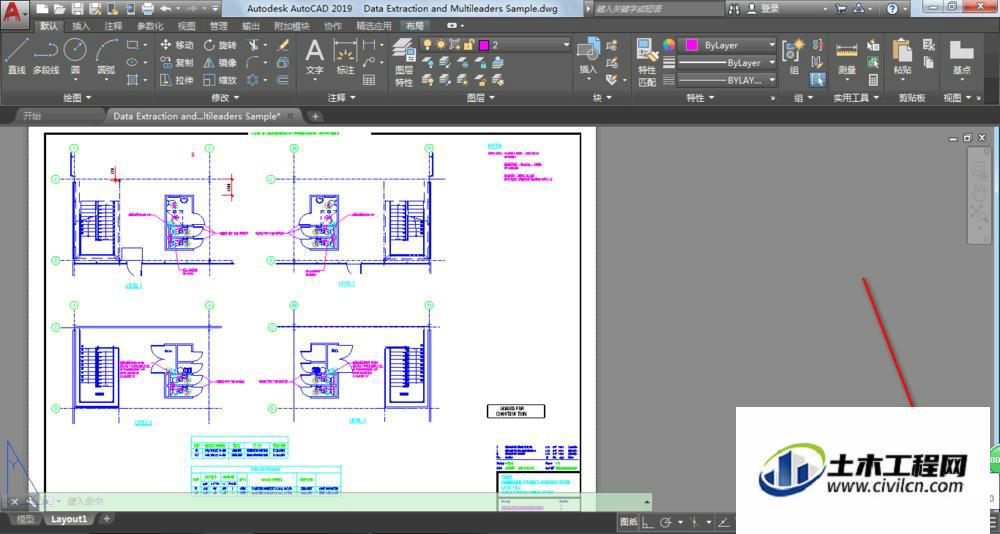This screenshot has width=1000, height=534.
Task: Open the View (视图) ribbon tab
Action: [186, 26]
